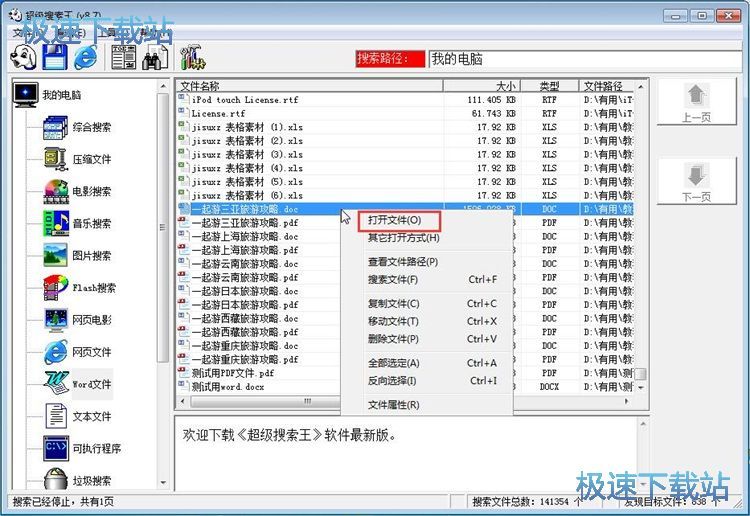The height and width of the screenshot is (516, 750).
Task: Choose 文件属性(R) in context menu
Action: click(x=426, y=405)
